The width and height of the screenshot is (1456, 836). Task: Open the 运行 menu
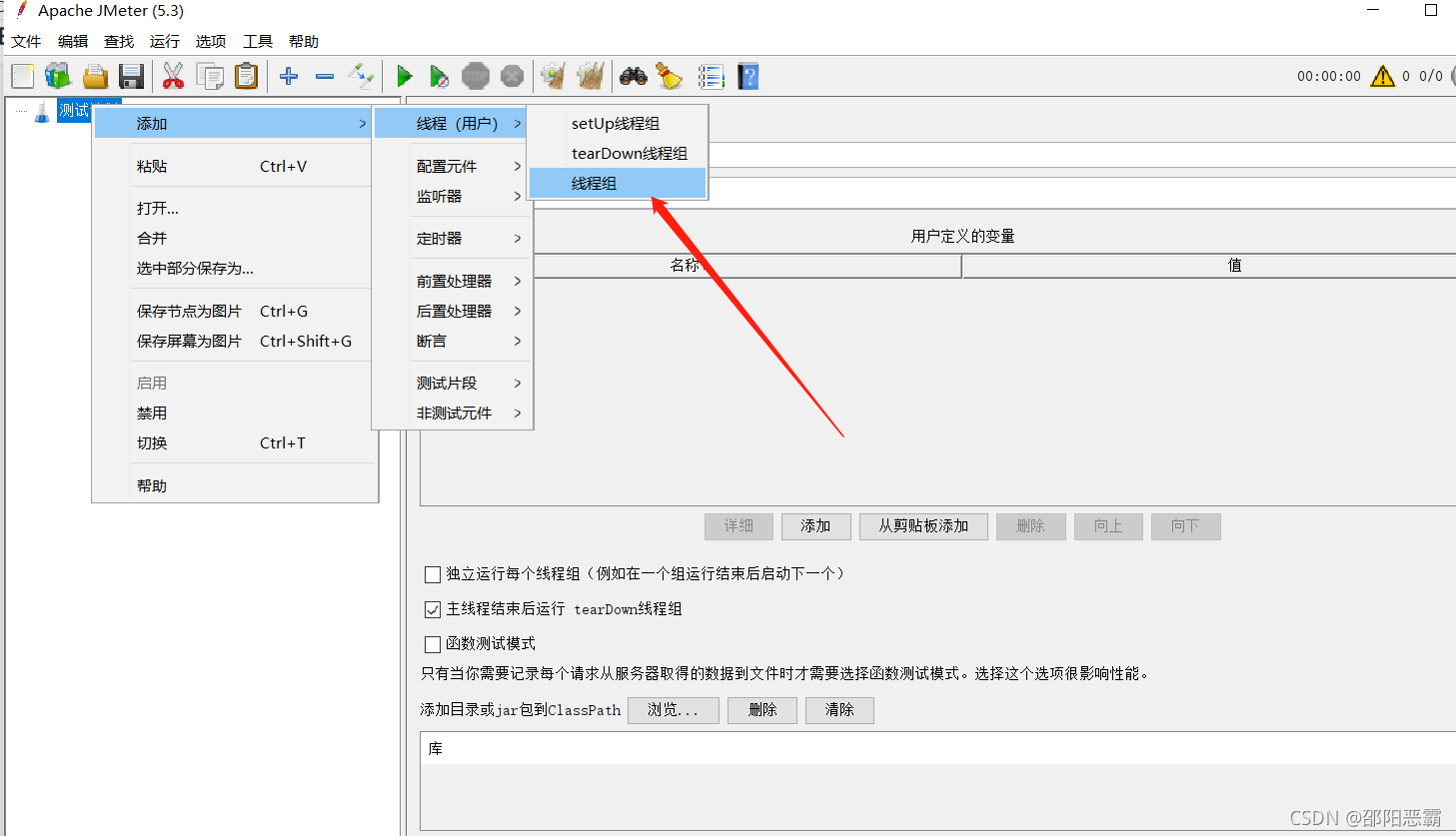pyautogui.click(x=165, y=41)
